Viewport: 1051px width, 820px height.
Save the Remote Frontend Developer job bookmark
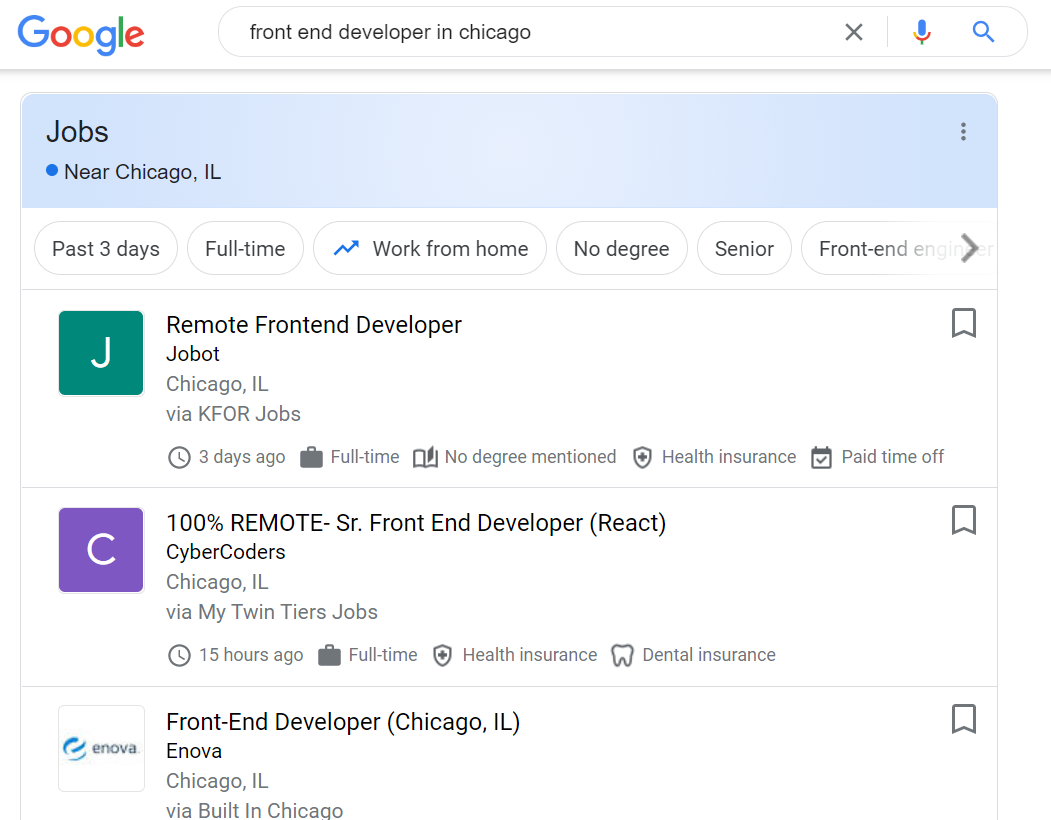963,323
